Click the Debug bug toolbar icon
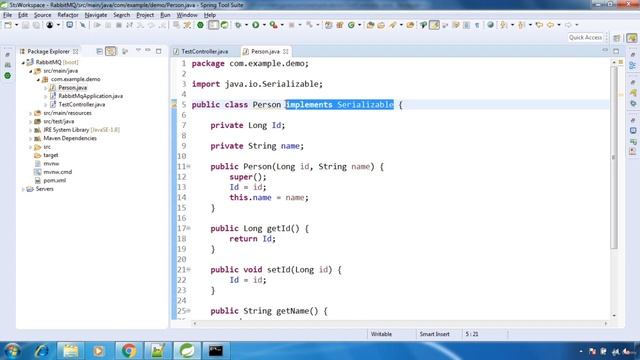 (x=238, y=25)
